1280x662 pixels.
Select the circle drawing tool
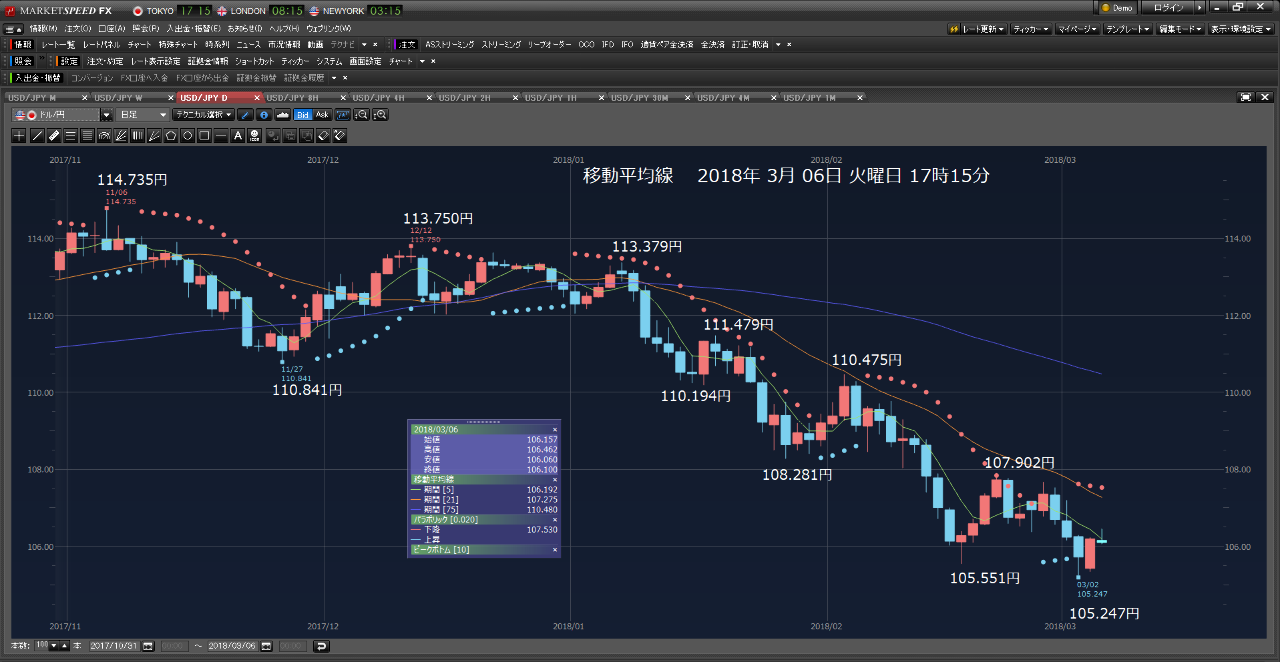click(x=188, y=136)
